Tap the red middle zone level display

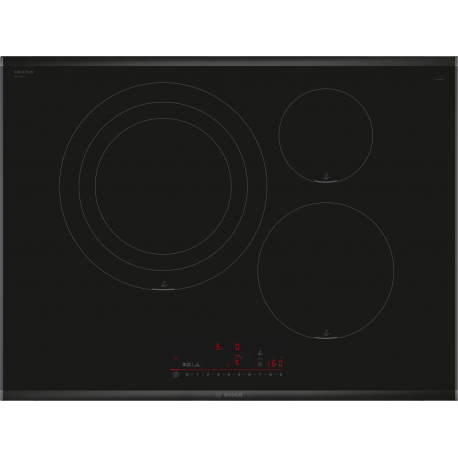[238, 360]
